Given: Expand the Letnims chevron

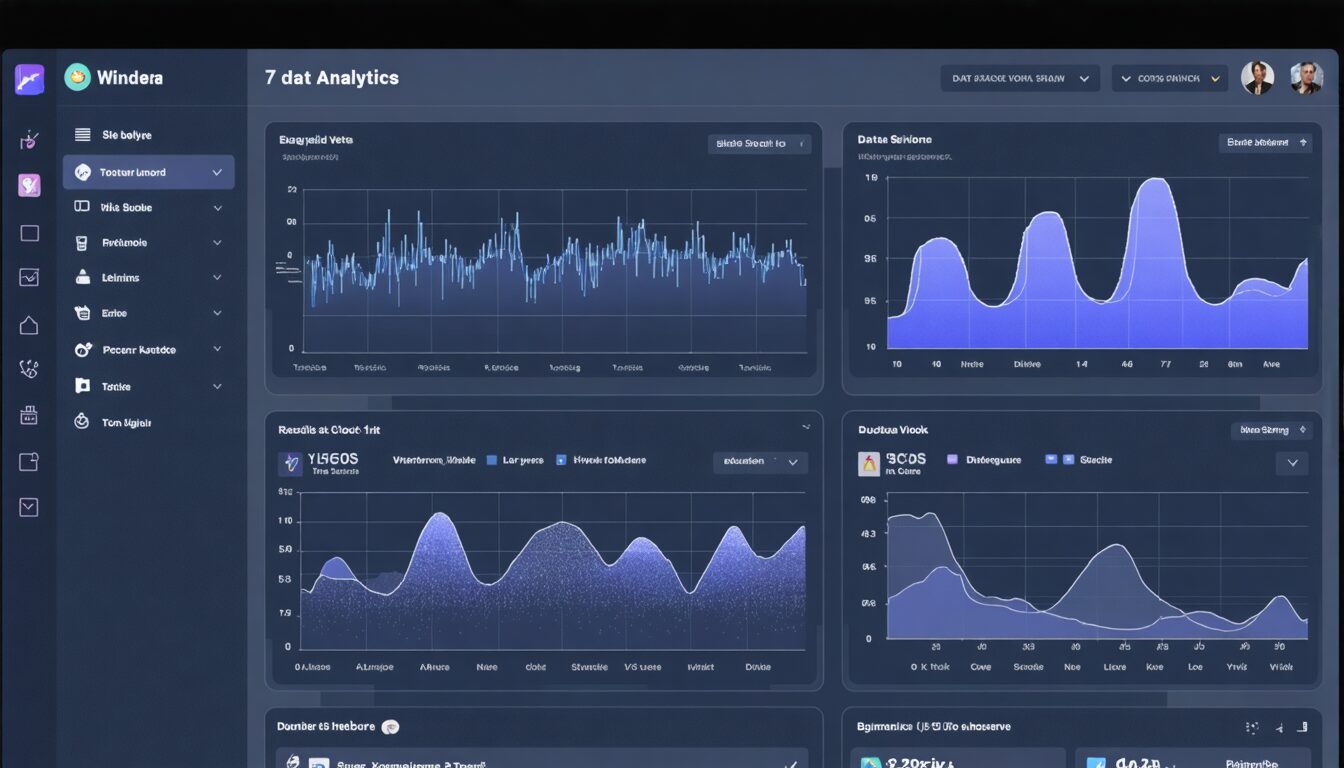Looking at the screenshot, I should coord(217,278).
